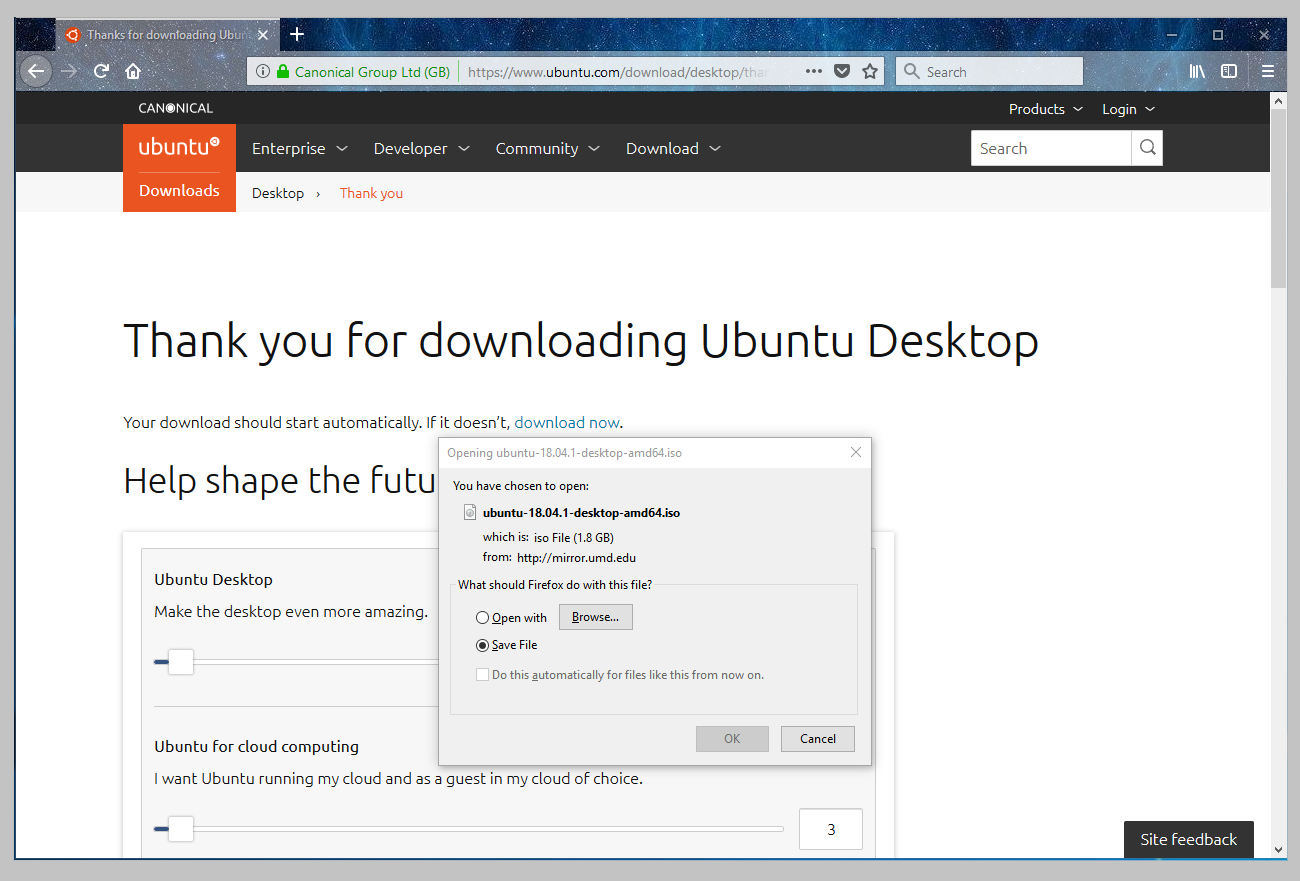
Task: Click the browser toolbar Search field
Action: (x=990, y=71)
